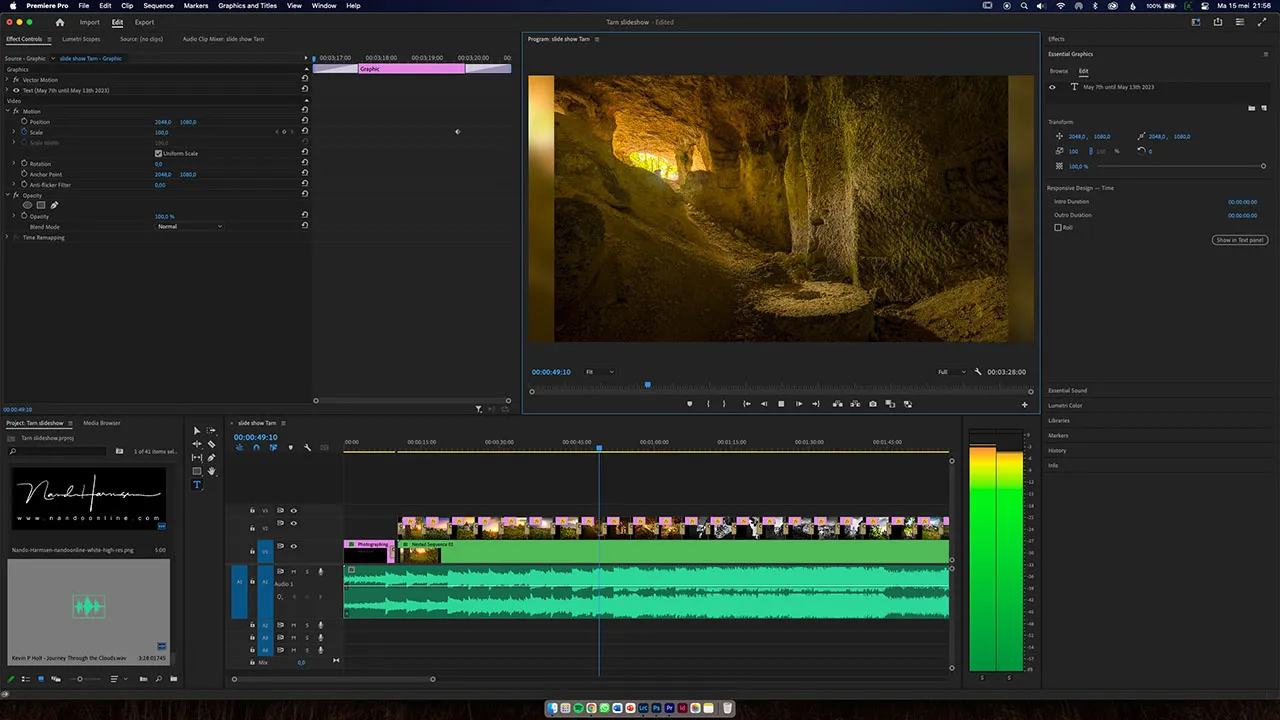The image size is (1280, 720).
Task: Select the Type tool in the tools panel
Action: pos(197,485)
